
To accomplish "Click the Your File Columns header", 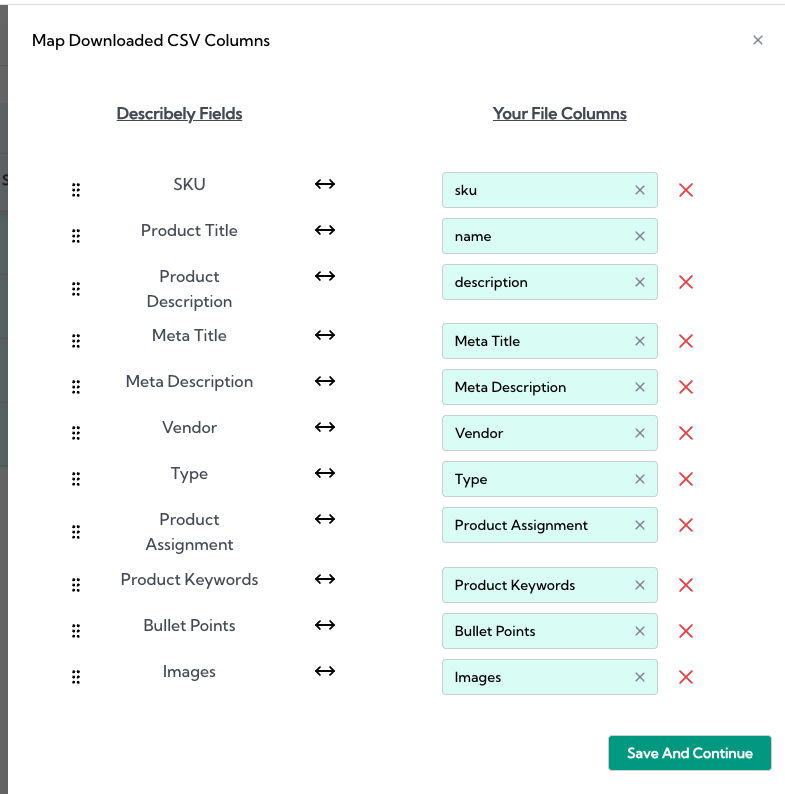I will pos(559,114).
